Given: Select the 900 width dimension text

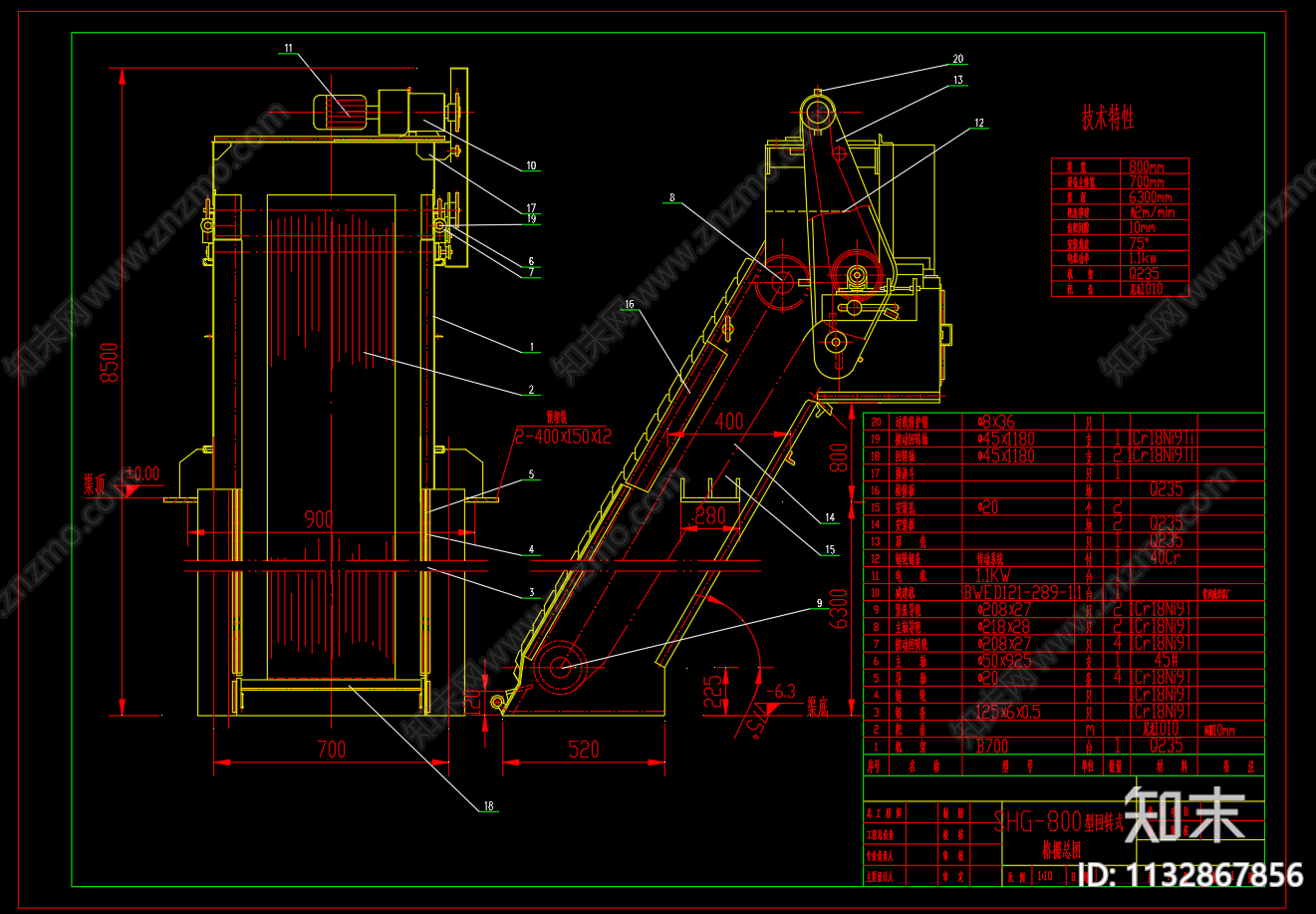Looking at the screenshot, I should coord(319,519).
